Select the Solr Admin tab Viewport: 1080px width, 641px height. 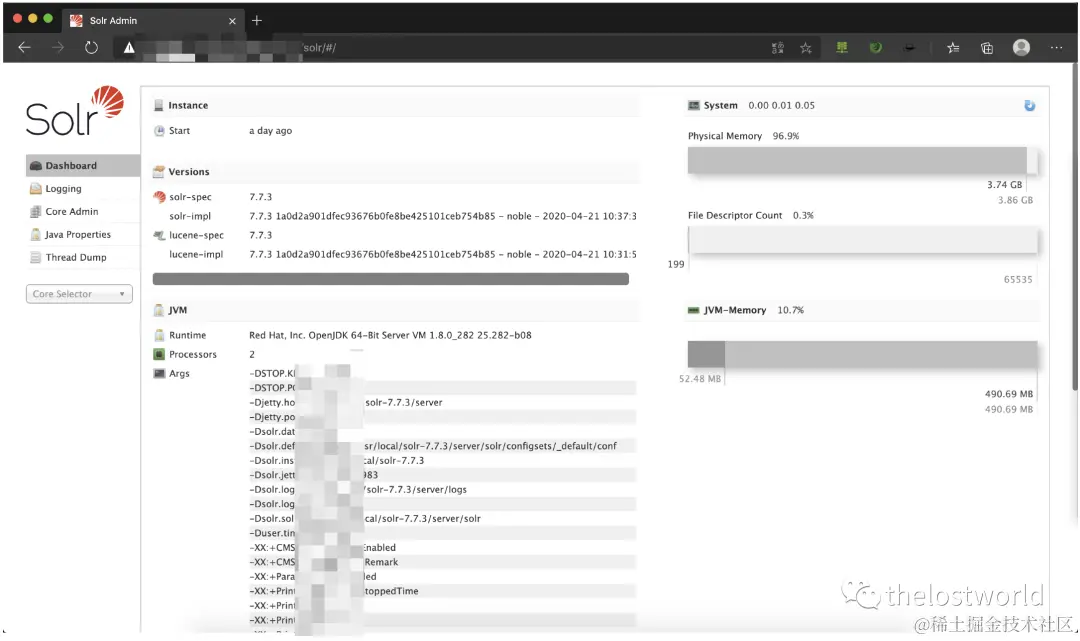152,21
